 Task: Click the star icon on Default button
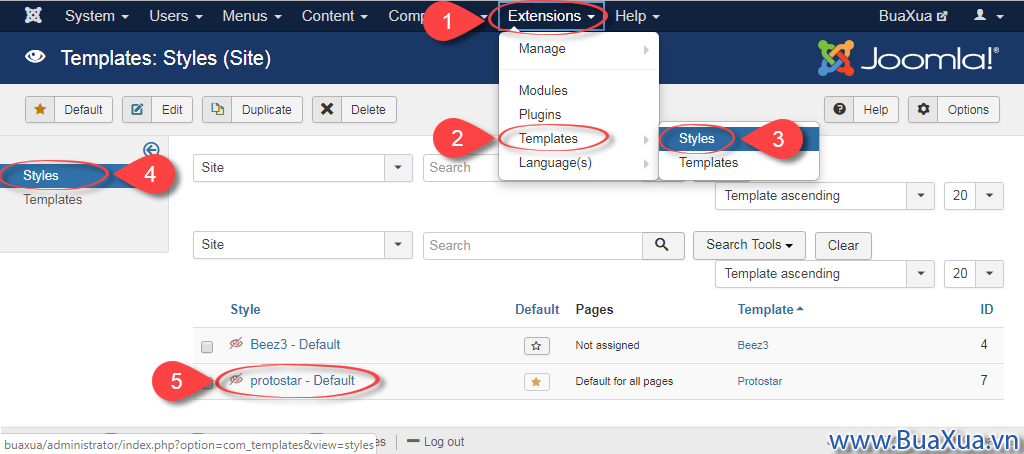click(x=40, y=110)
